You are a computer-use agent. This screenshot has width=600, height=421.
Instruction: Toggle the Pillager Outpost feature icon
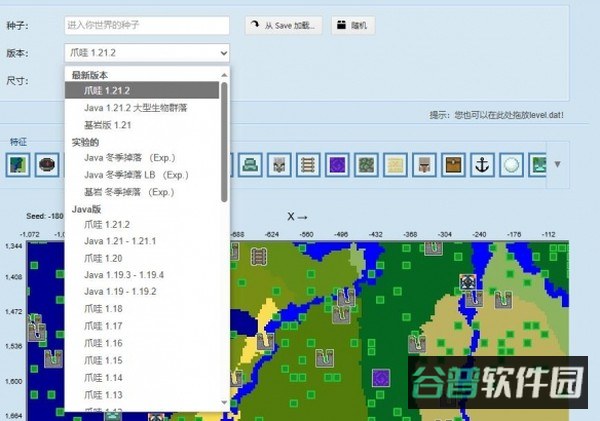[x=279, y=165]
